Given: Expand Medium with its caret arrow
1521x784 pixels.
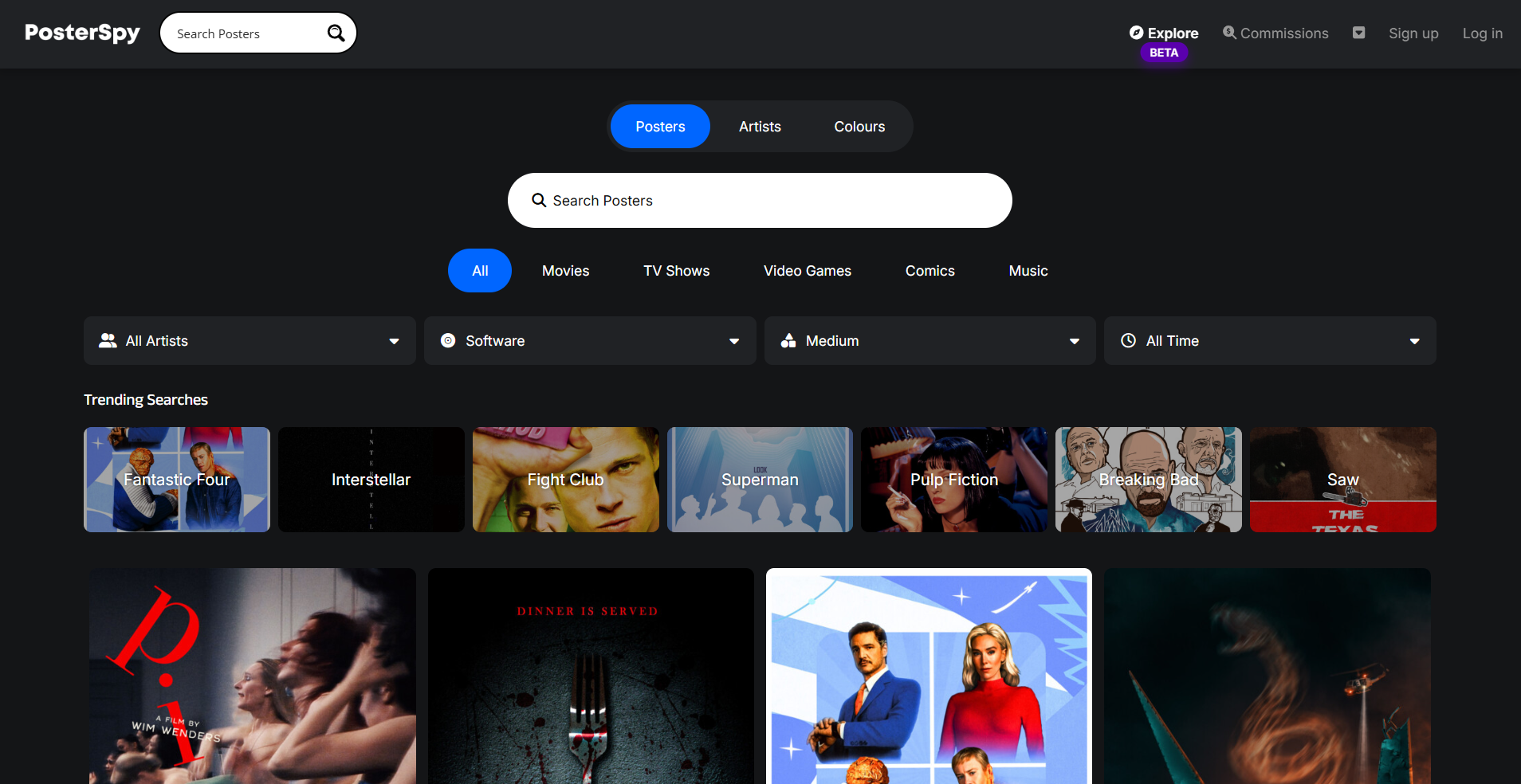Looking at the screenshot, I should pyautogui.click(x=1075, y=342).
